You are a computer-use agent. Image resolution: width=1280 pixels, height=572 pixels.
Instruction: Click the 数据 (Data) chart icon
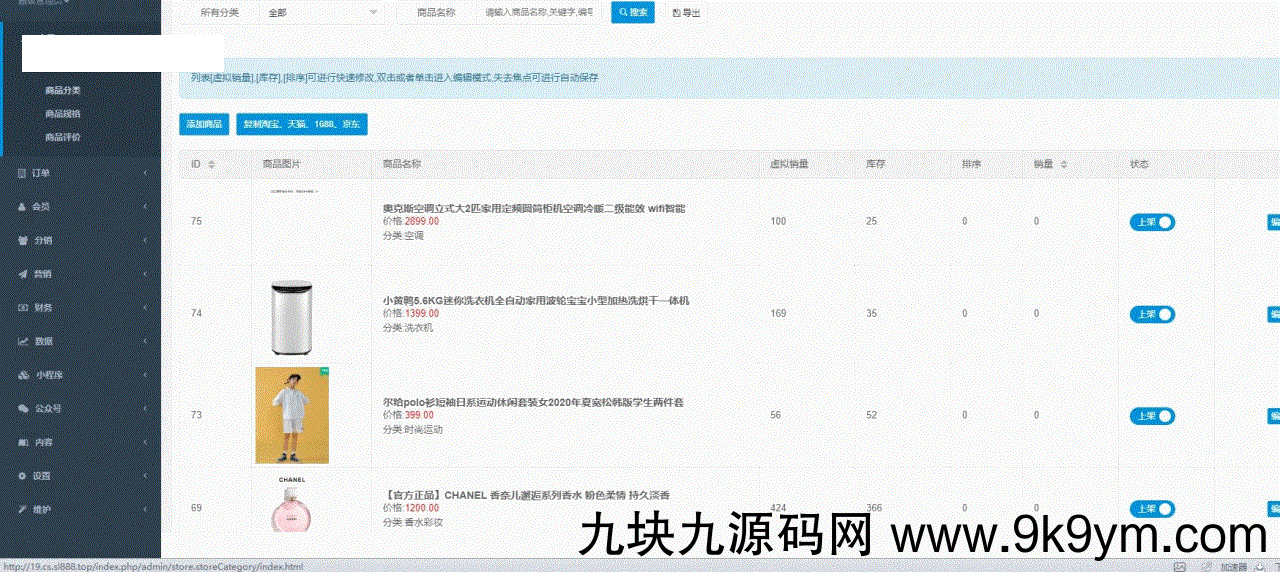[22, 341]
